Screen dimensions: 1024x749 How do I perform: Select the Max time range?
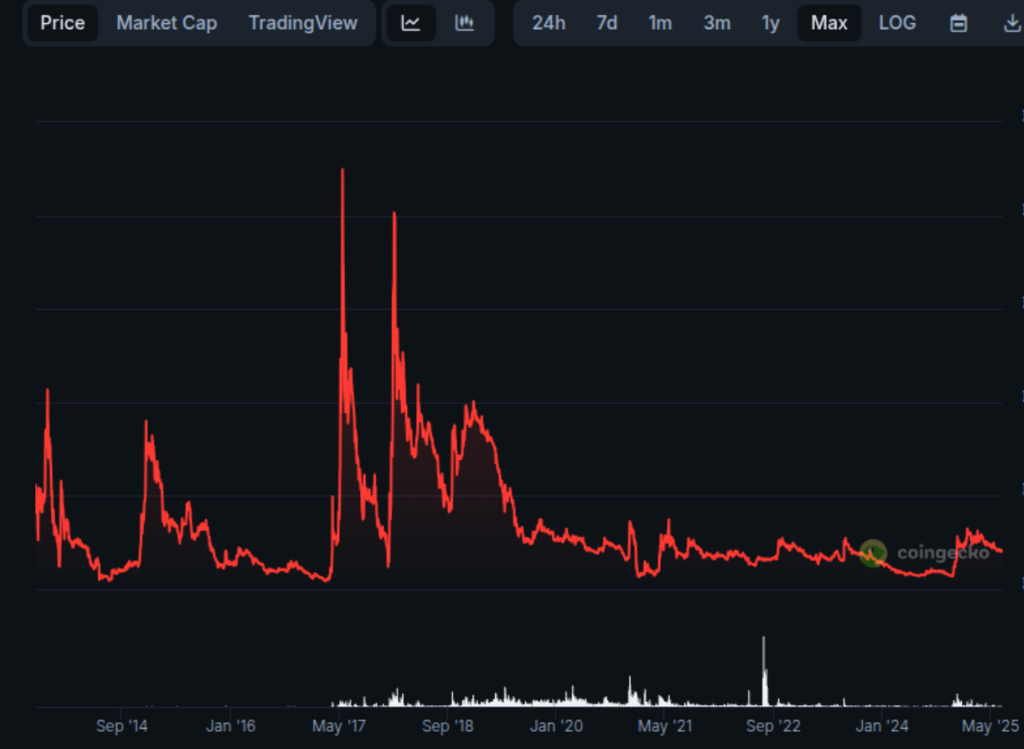(x=829, y=22)
